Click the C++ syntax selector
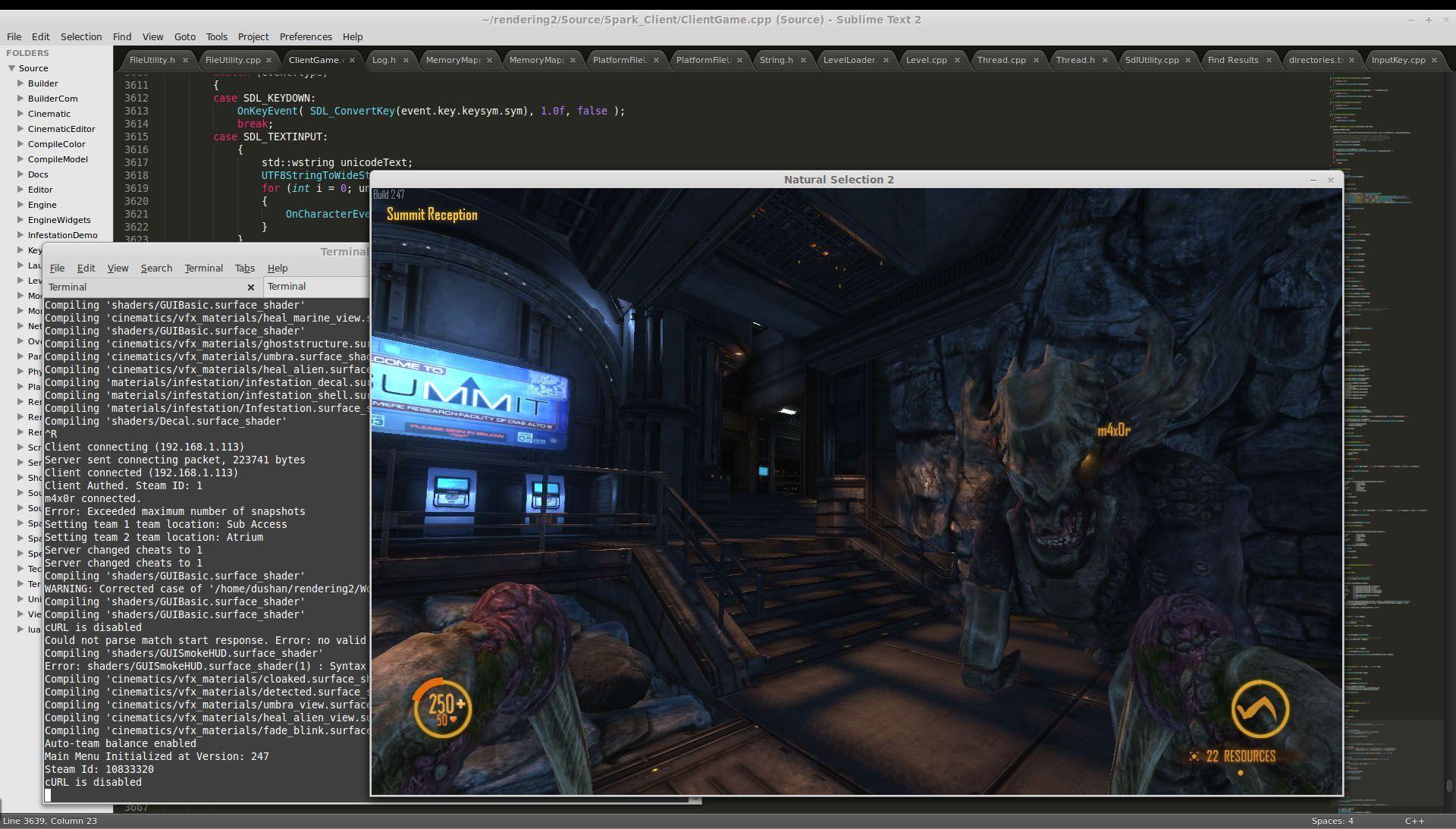 tap(1414, 821)
